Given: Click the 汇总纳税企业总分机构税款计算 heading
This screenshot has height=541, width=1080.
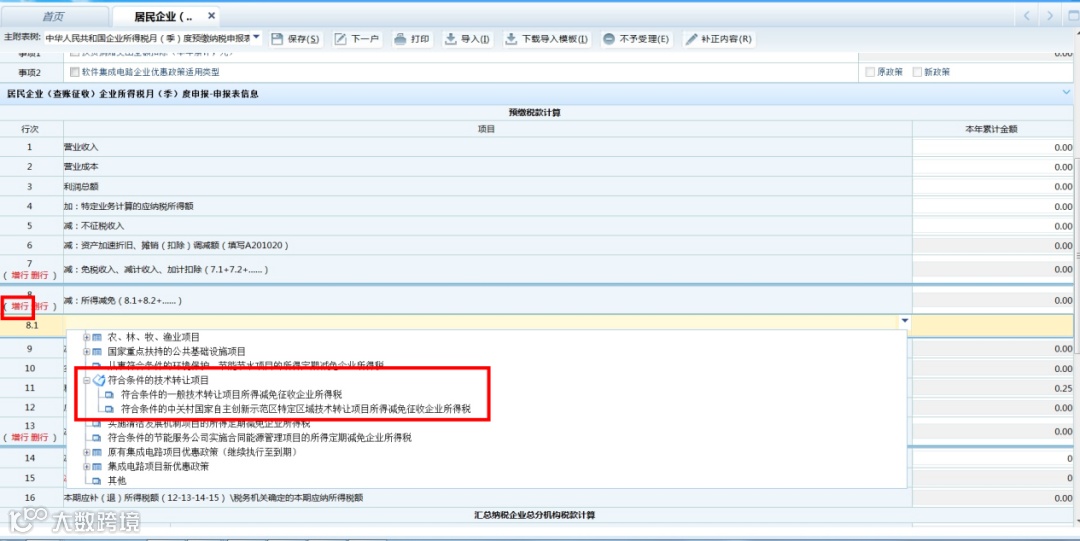Looking at the screenshot, I should (534, 515).
